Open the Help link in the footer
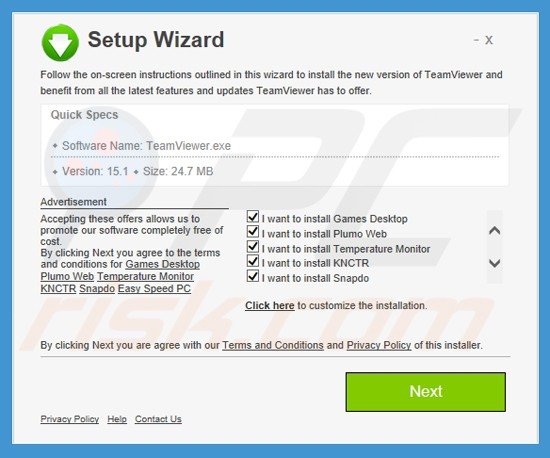The width and height of the screenshot is (550, 458). click(x=117, y=419)
